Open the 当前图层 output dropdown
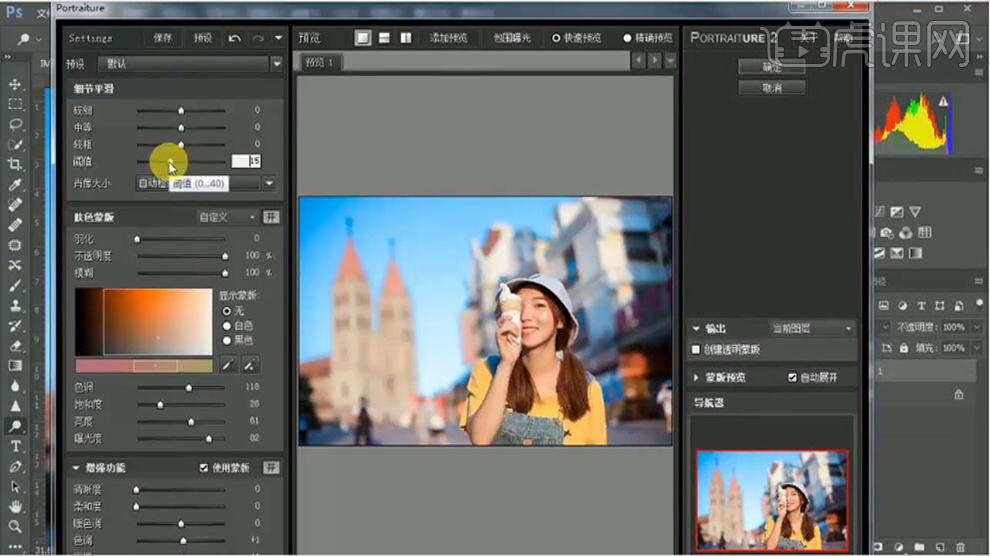990x556 pixels. pyautogui.click(x=848, y=328)
